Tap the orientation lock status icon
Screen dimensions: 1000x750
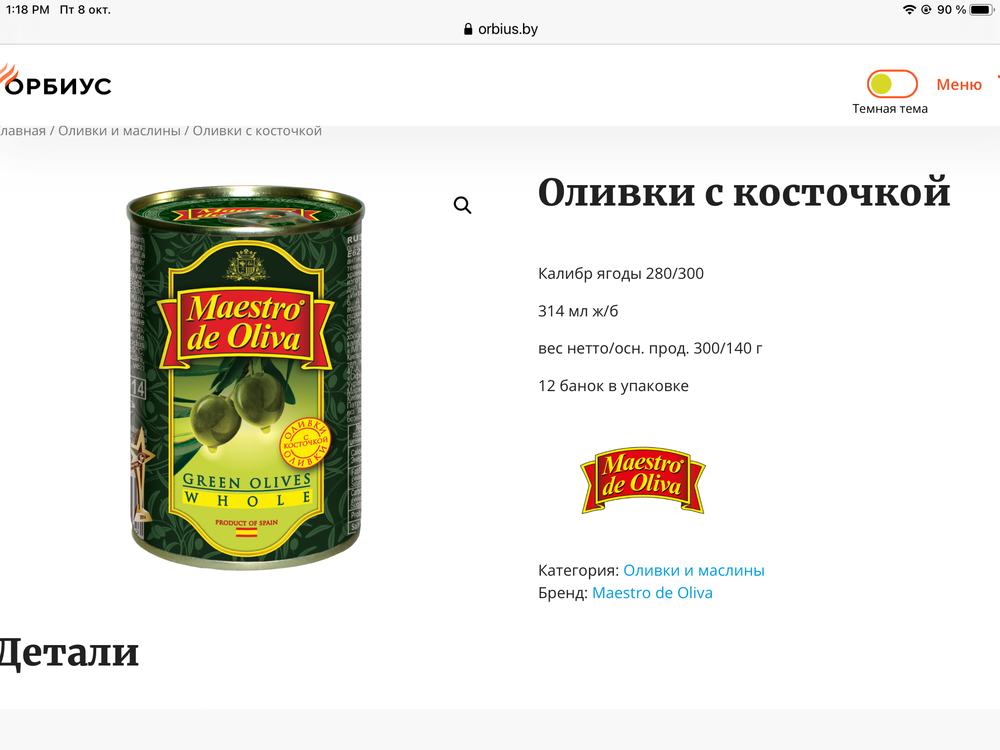[926, 10]
